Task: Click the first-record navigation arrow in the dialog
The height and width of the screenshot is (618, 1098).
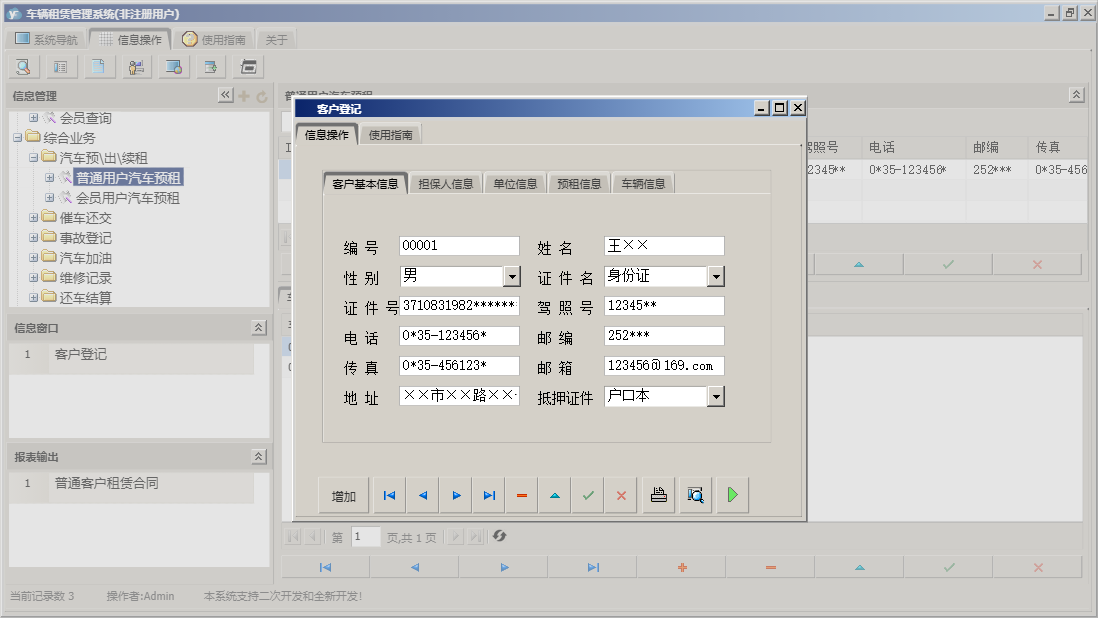Action: coord(389,494)
